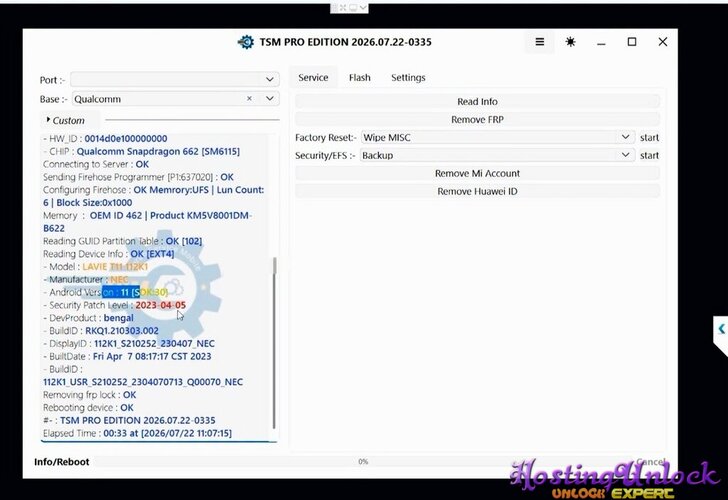Click the window title TSM PRO EDITION text
Viewport: 728px width, 500px height.
coord(345,42)
